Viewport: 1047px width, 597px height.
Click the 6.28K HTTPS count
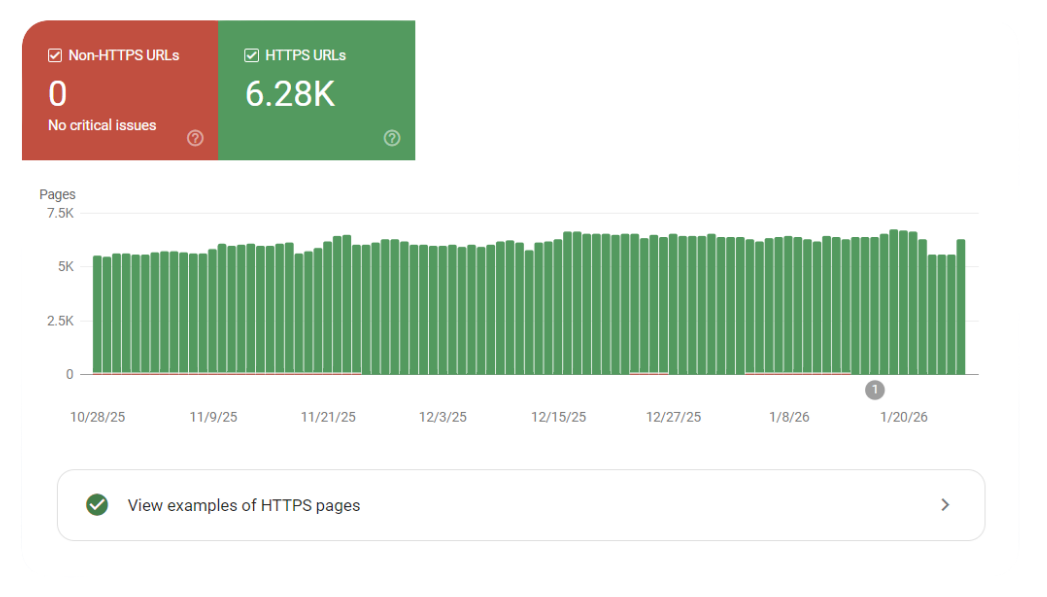point(290,93)
